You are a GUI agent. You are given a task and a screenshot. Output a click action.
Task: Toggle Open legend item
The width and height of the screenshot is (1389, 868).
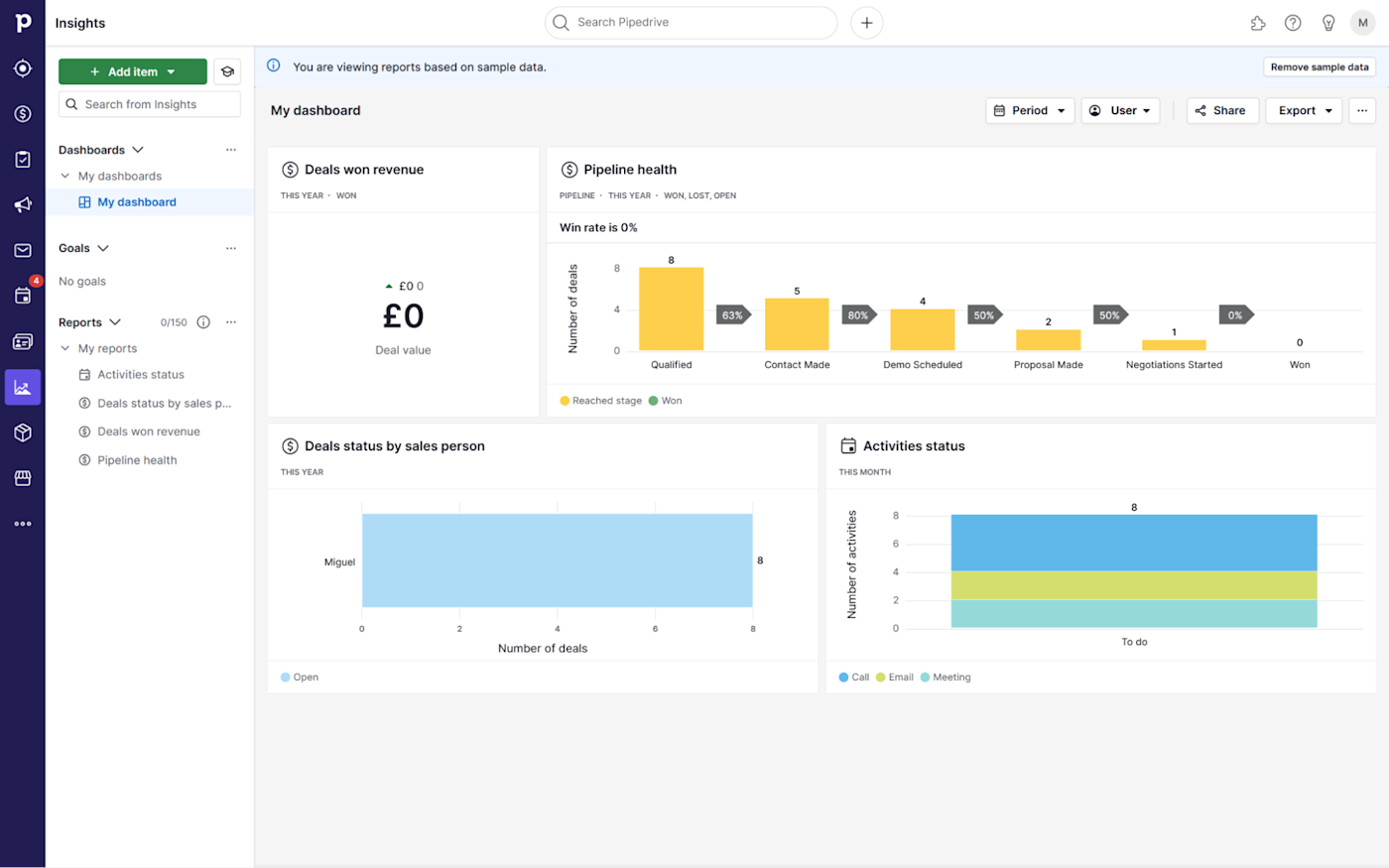click(300, 678)
